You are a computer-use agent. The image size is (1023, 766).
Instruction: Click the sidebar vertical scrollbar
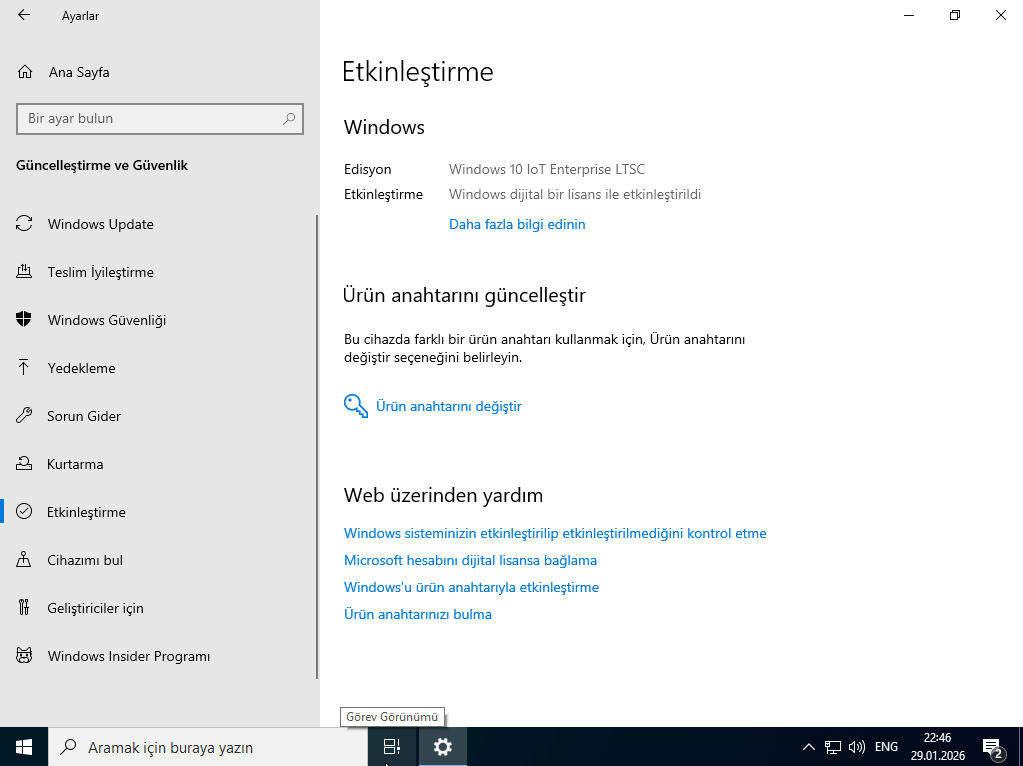(x=317, y=447)
